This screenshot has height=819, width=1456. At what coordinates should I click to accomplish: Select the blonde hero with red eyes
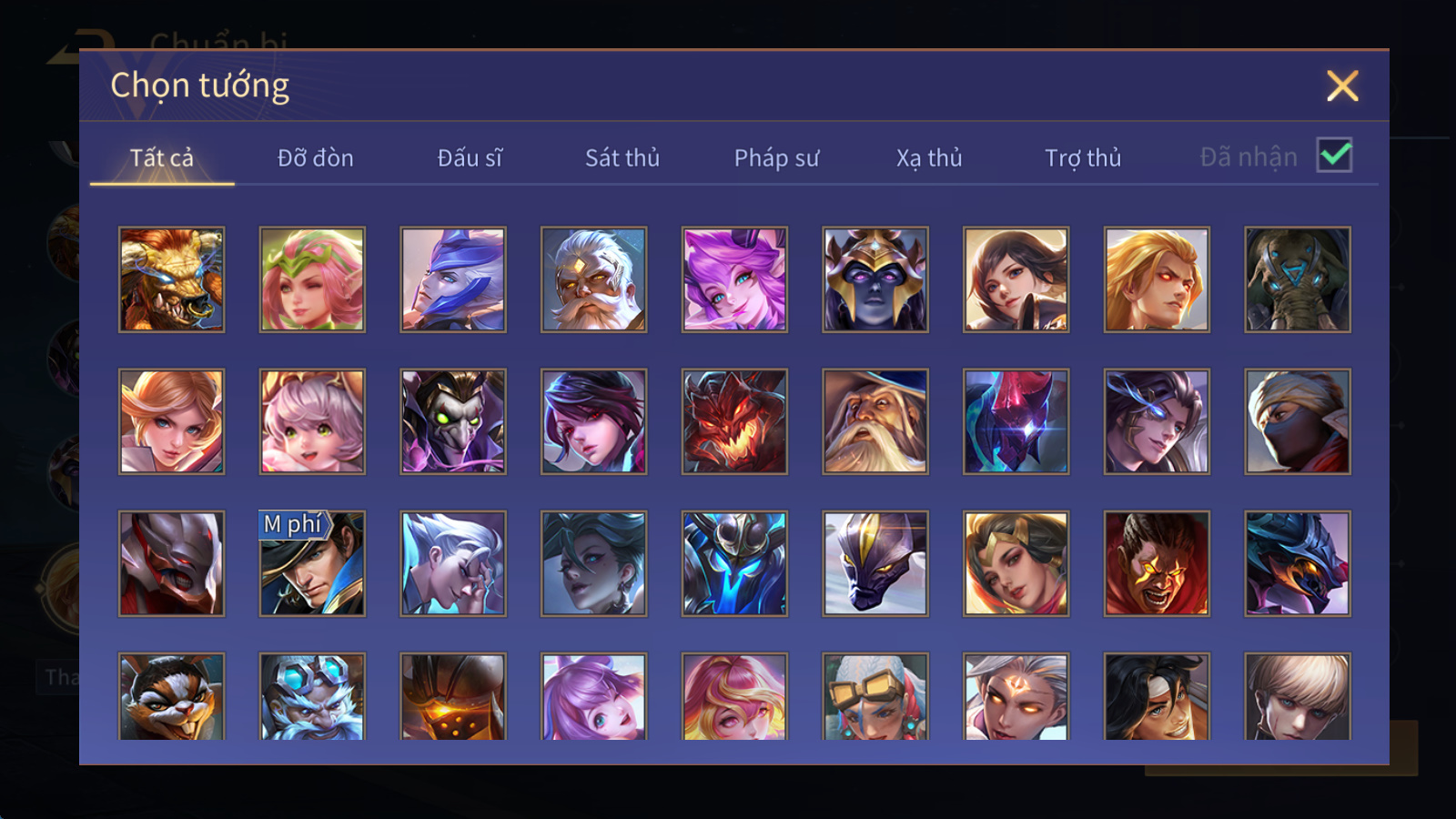click(1157, 279)
